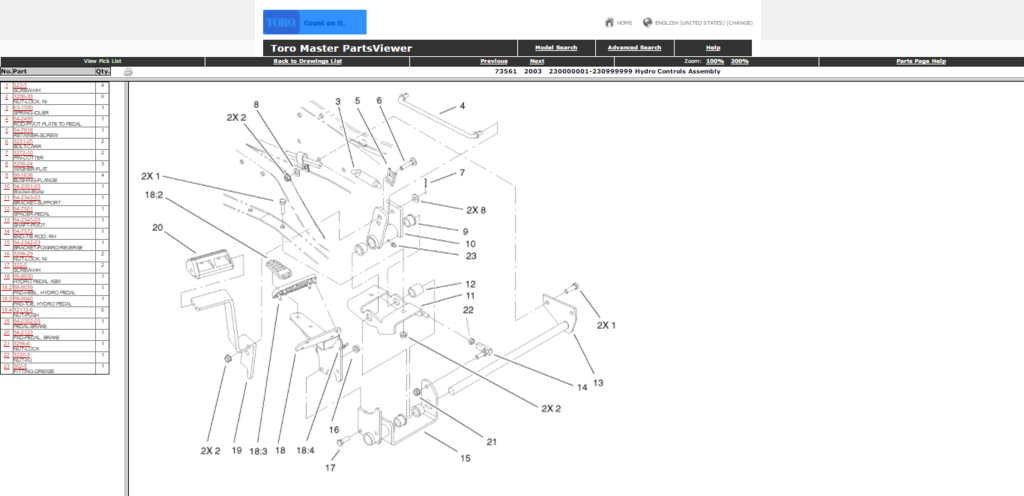1024x496 pixels.
Task: Open part number link above BOLT-CARR
Action: [x=23, y=142]
